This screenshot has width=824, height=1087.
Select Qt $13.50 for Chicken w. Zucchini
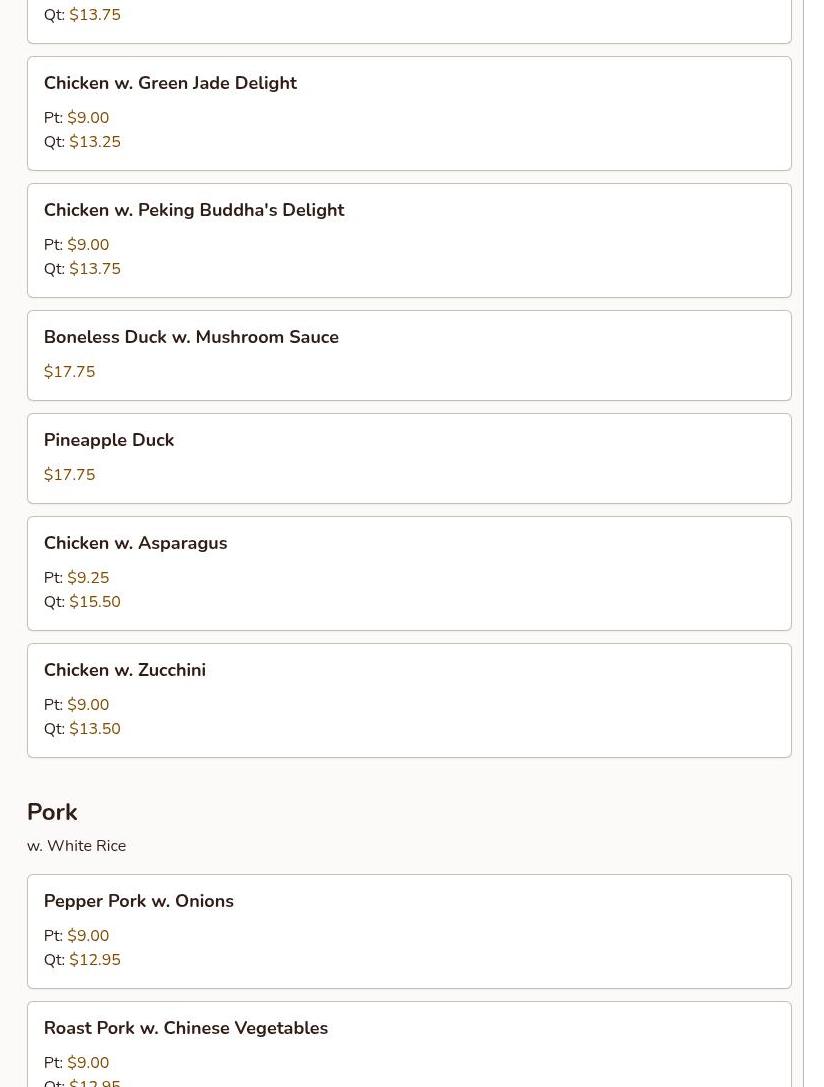tap(82, 729)
